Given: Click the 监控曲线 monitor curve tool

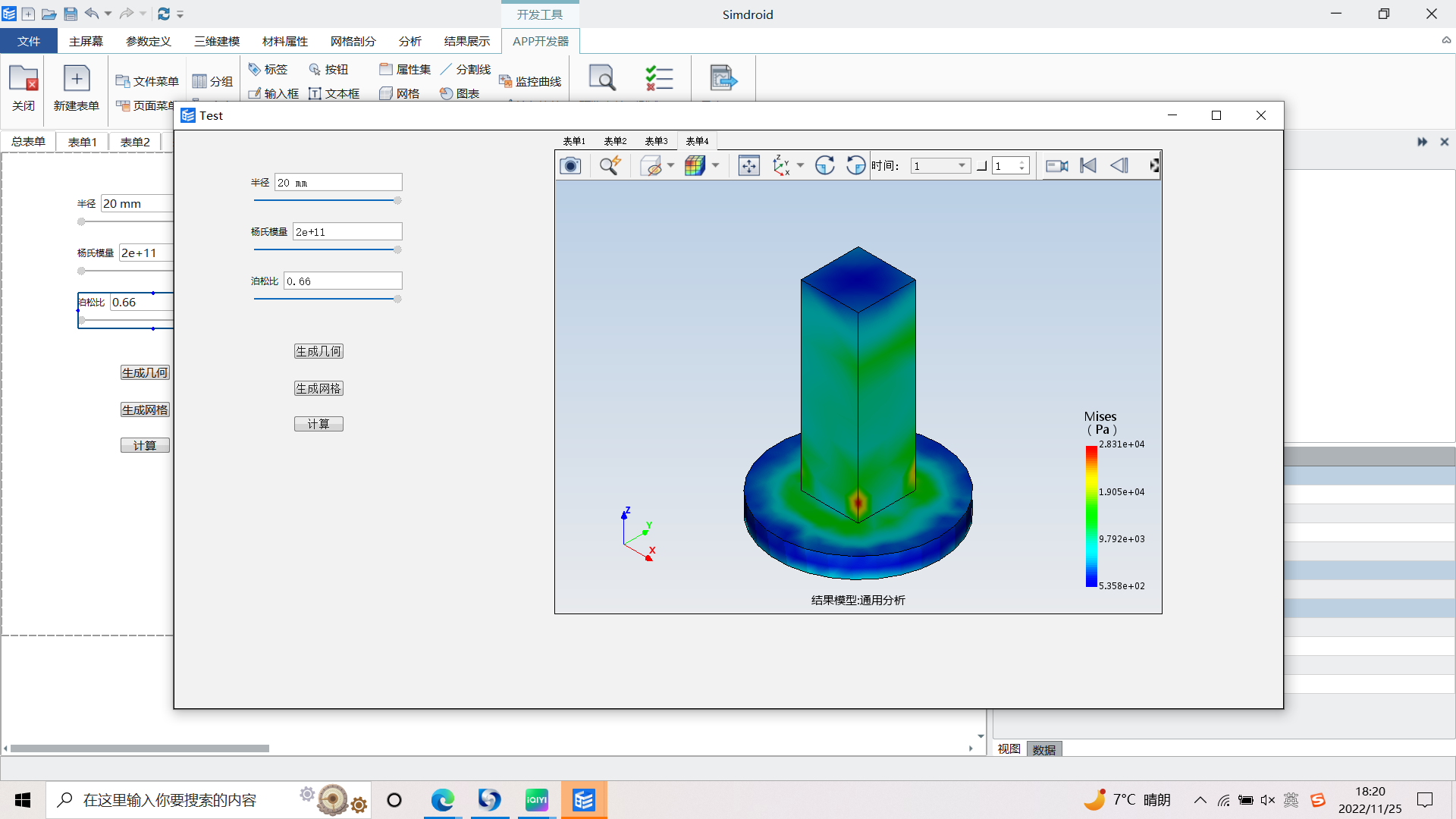Looking at the screenshot, I should point(530,81).
